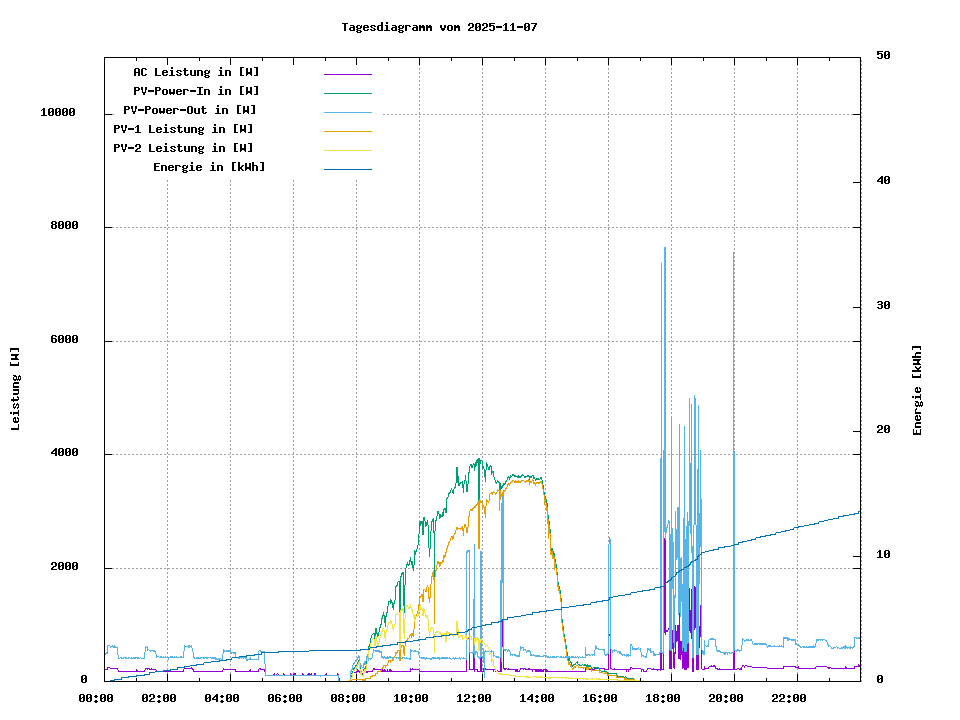Image resolution: width=960 pixels, height=720 pixels.
Task: Select the Energie in kWh legend label
Action: click(209, 167)
